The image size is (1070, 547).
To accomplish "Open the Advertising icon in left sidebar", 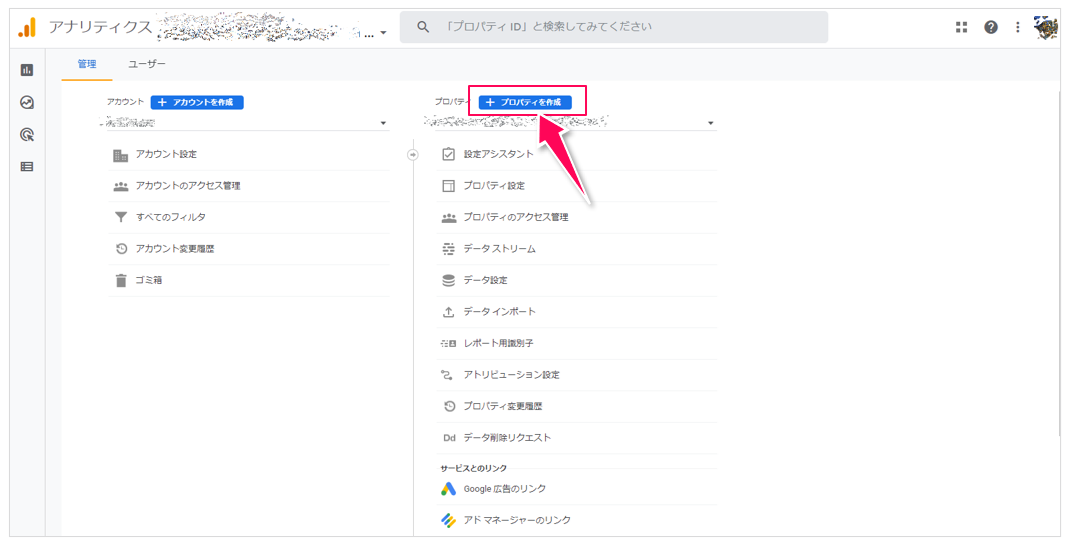I will [x=27, y=134].
